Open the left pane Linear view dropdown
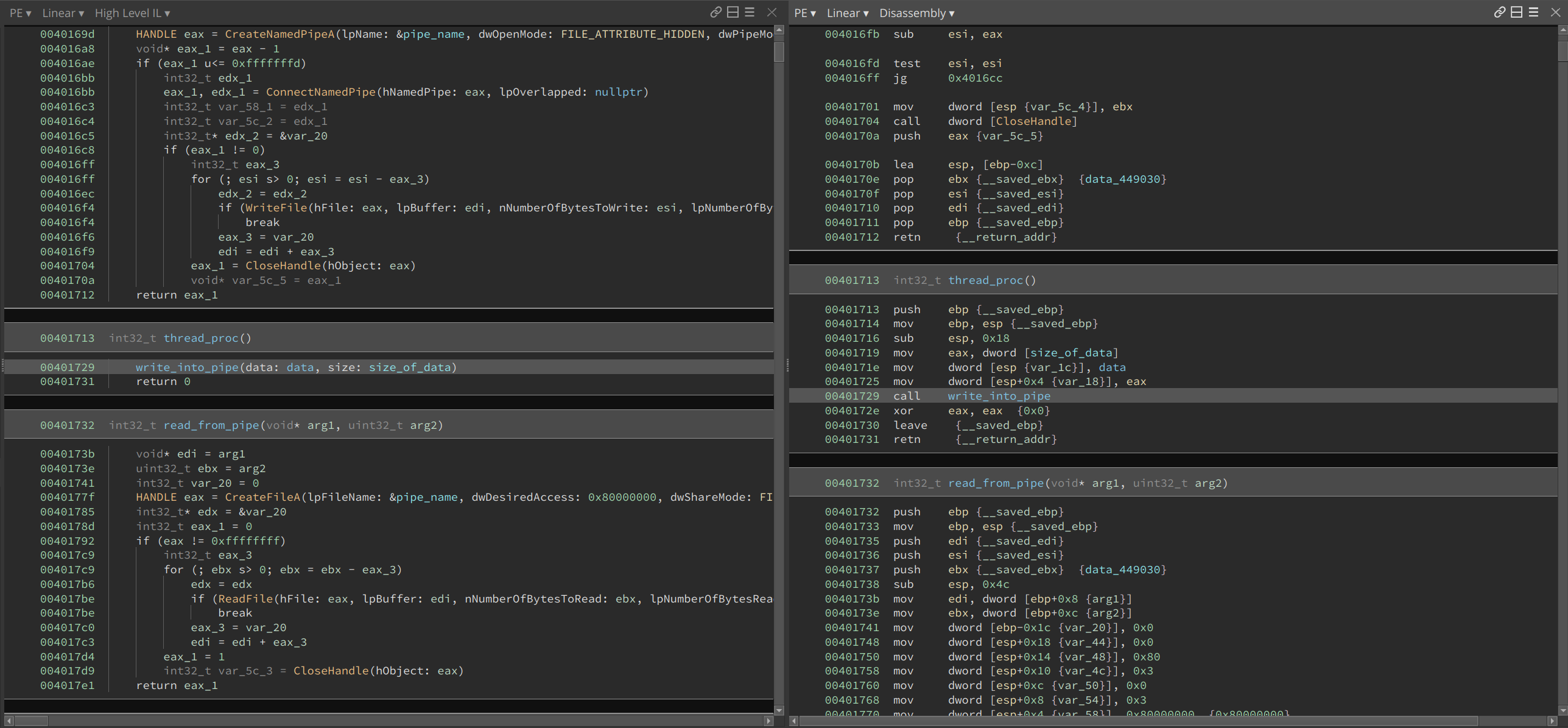Viewport: 1568px width, 728px height. [63, 13]
